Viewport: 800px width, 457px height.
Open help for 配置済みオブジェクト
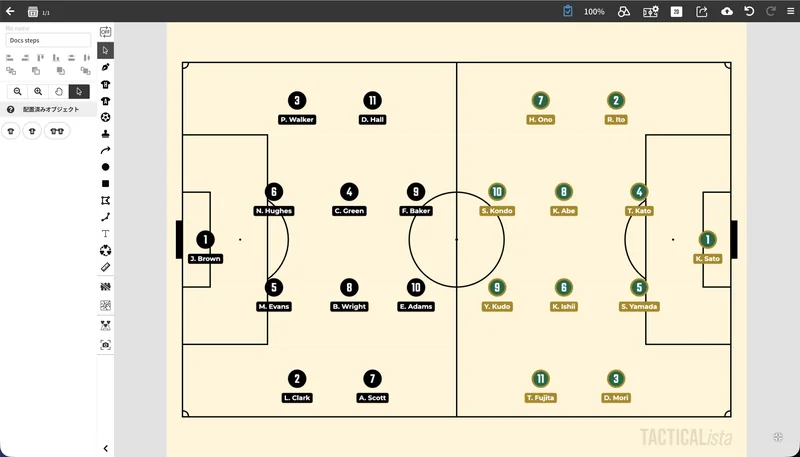(10, 110)
